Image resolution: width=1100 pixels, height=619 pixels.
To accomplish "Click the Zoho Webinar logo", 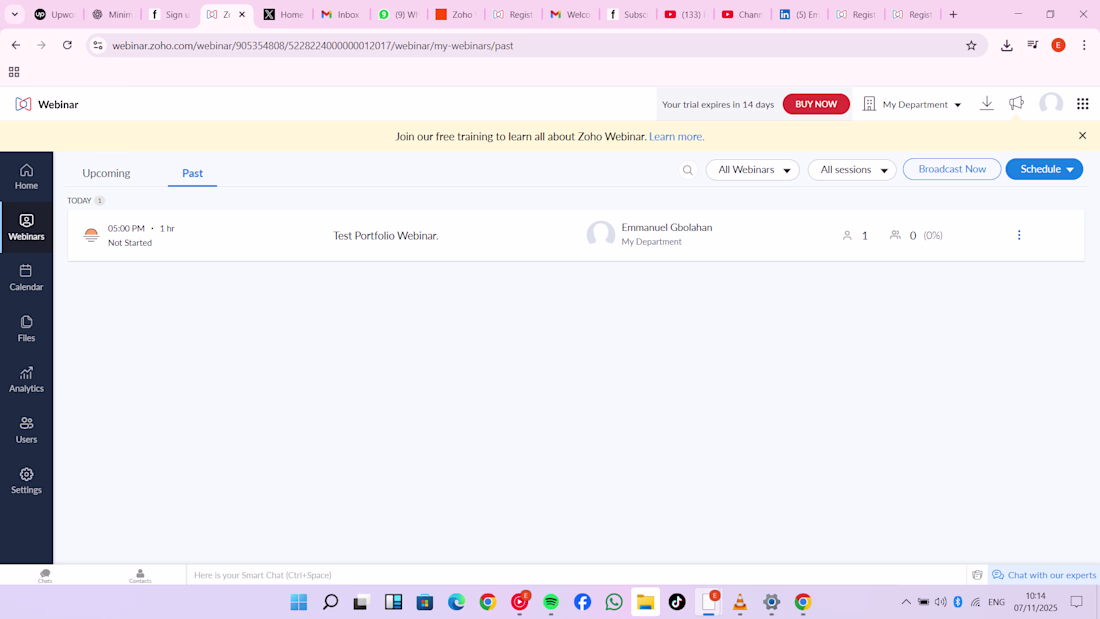I will (46, 104).
